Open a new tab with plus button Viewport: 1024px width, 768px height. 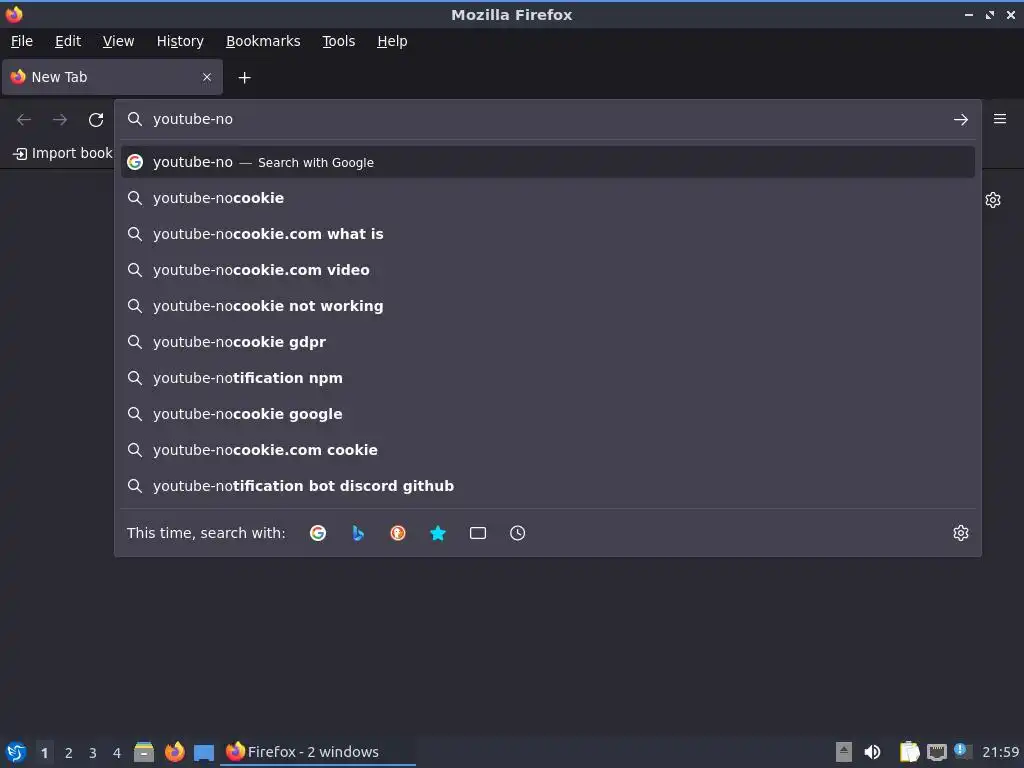pos(244,78)
